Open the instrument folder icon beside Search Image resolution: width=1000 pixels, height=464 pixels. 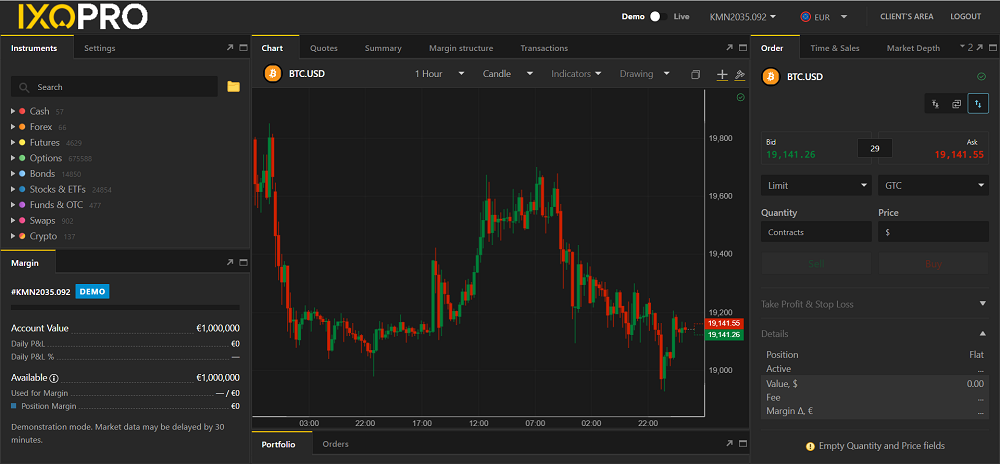tap(233, 87)
